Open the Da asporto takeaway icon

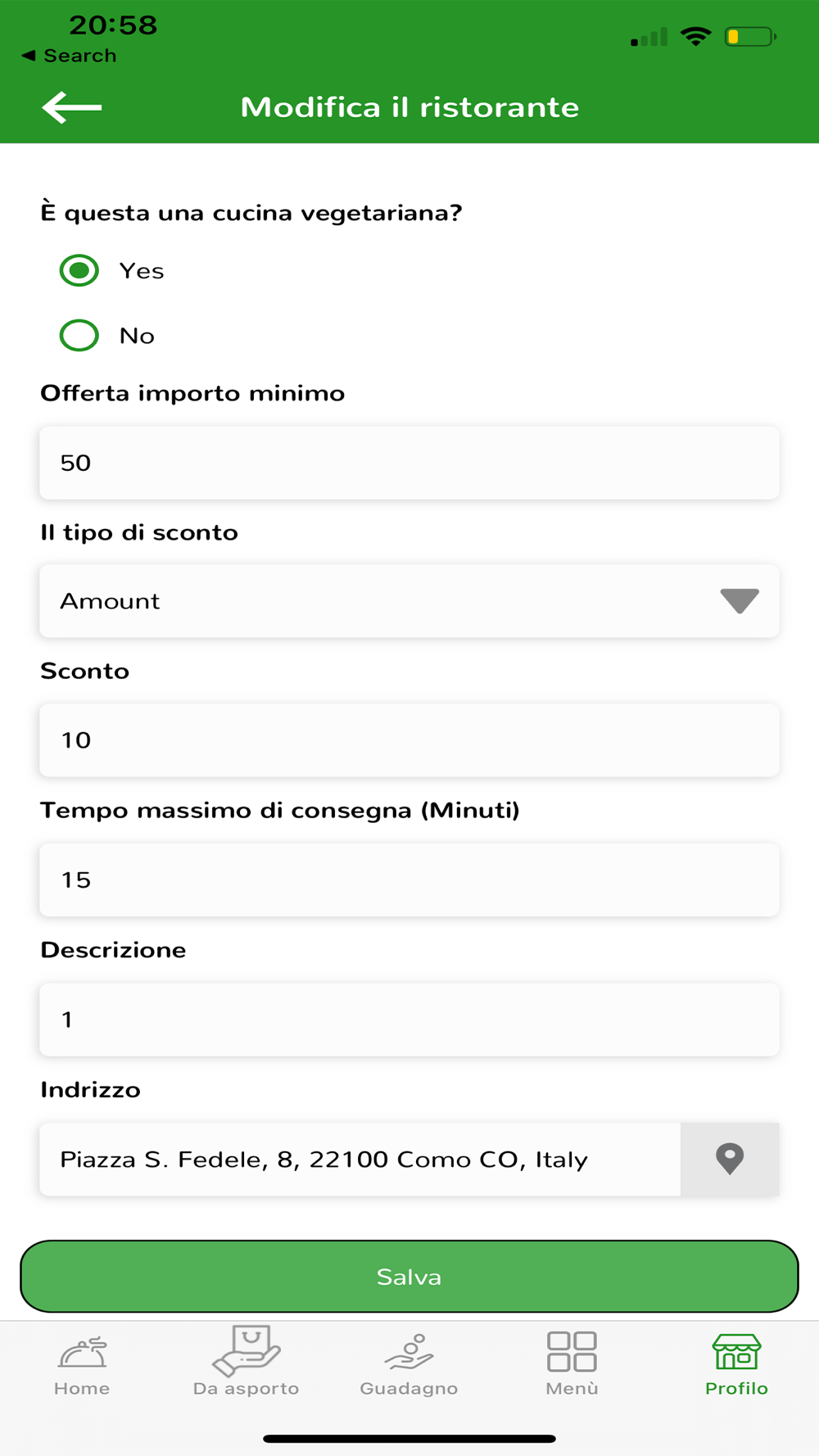pyautogui.click(x=246, y=1350)
